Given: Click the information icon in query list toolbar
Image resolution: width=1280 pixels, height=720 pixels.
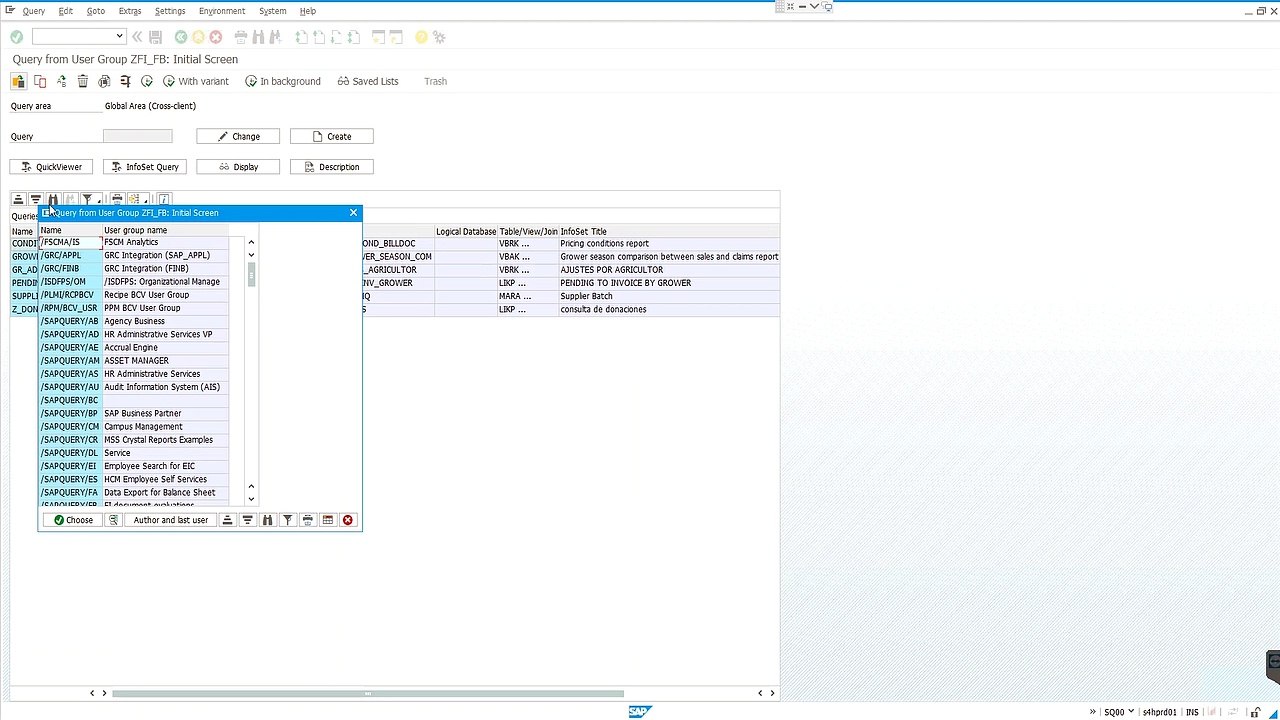Looking at the screenshot, I should pos(164,200).
